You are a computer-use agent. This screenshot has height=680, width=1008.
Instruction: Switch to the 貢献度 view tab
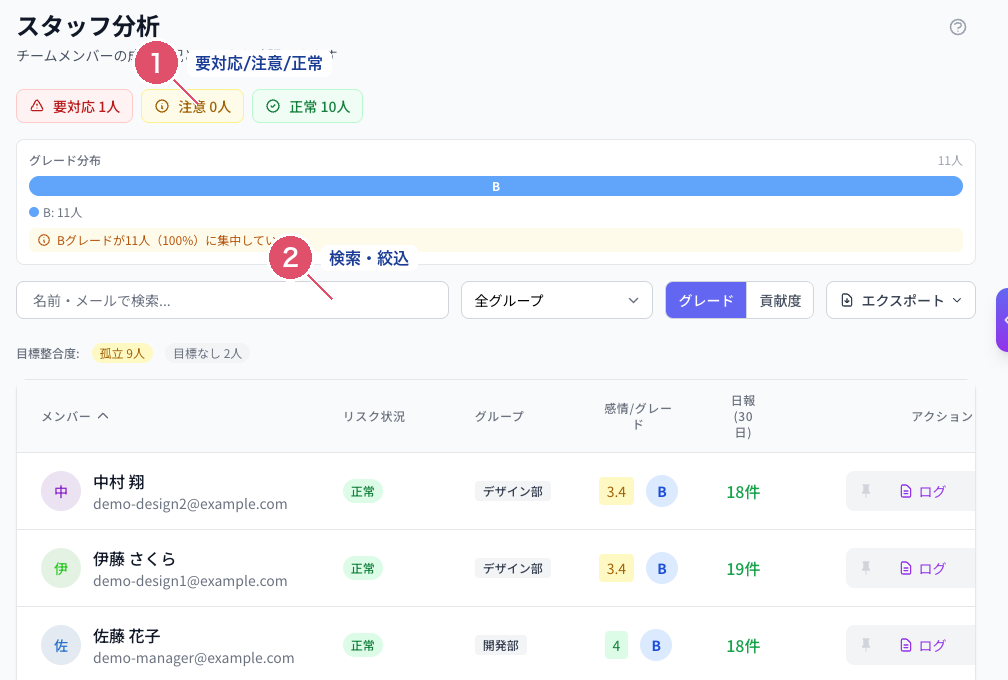point(780,300)
